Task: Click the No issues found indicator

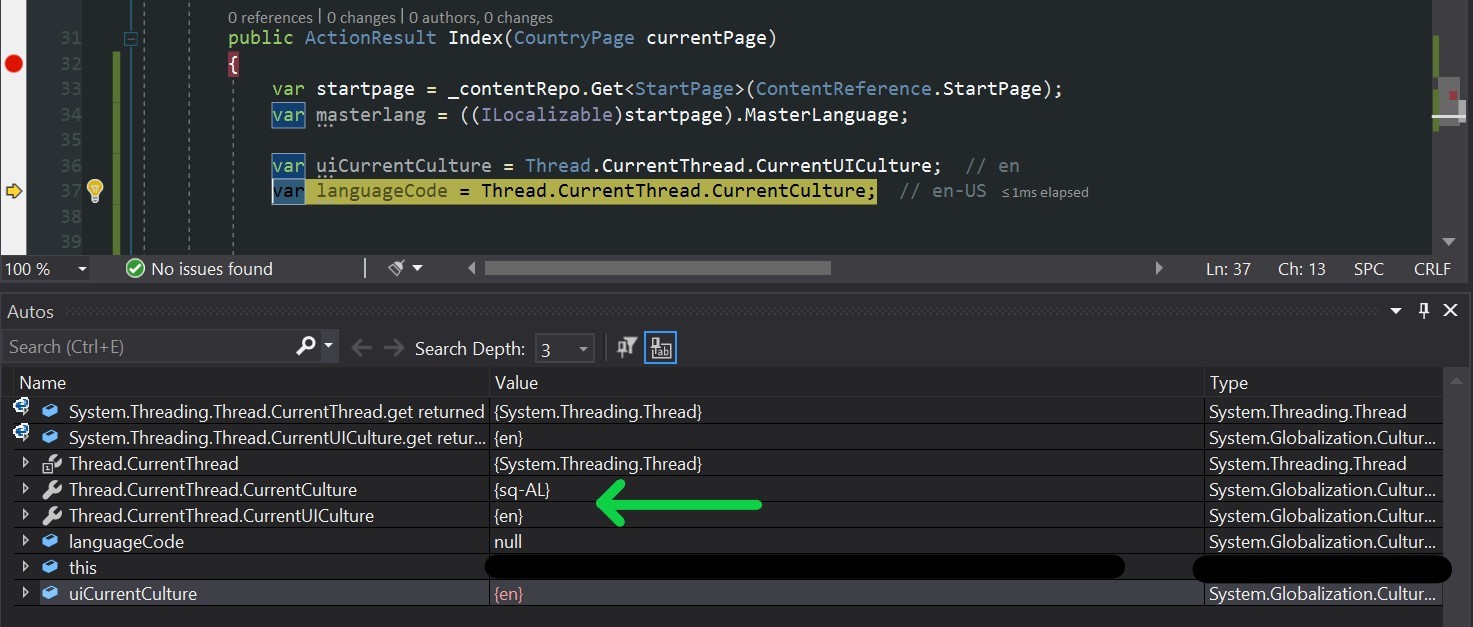Action: pyautogui.click(x=199, y=269)
